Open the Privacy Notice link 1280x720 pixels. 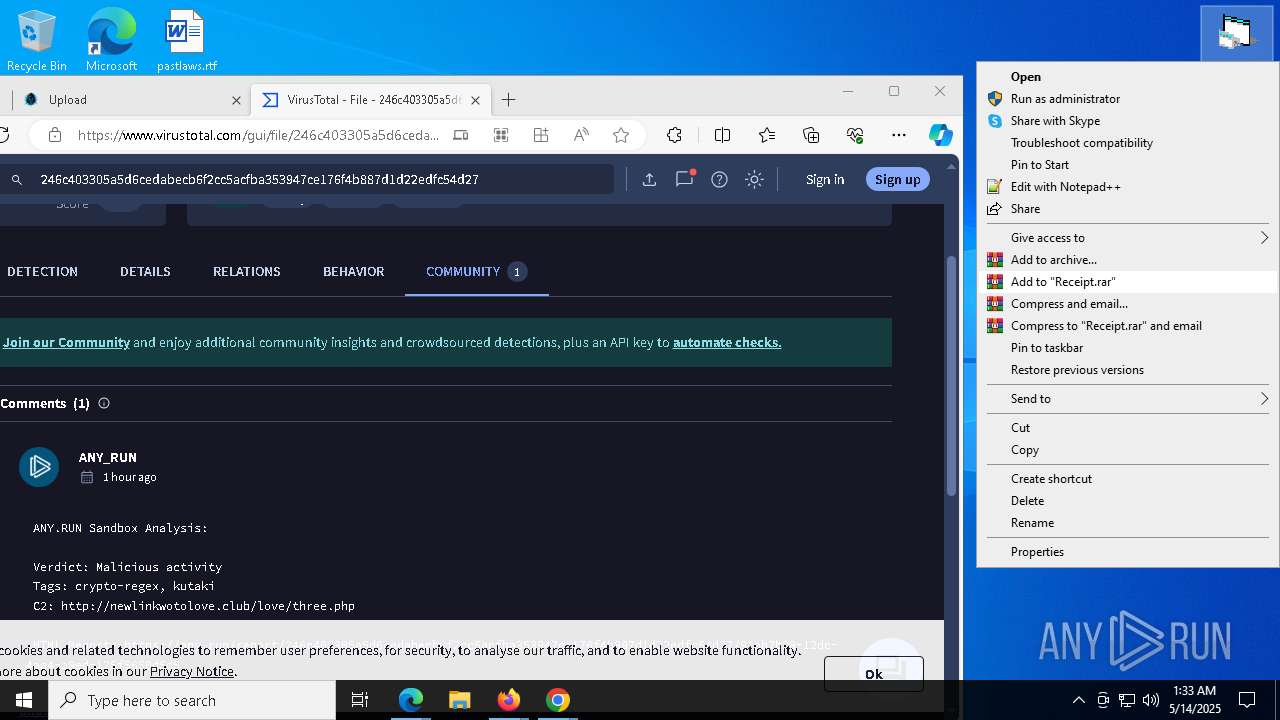[x=192, y=671]
